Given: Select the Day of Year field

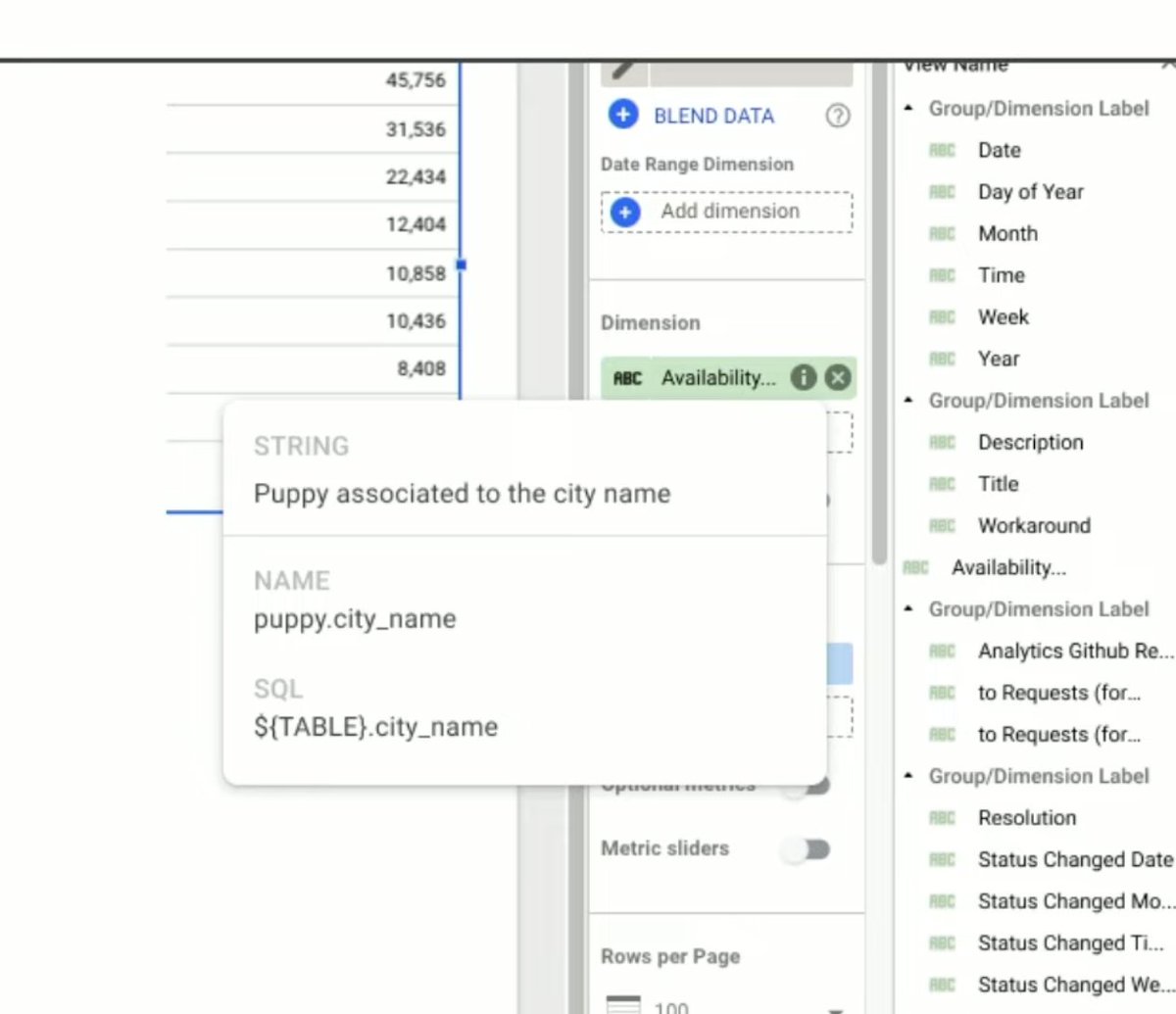Looking at the screenshot, I should [x=1031, y=192].
